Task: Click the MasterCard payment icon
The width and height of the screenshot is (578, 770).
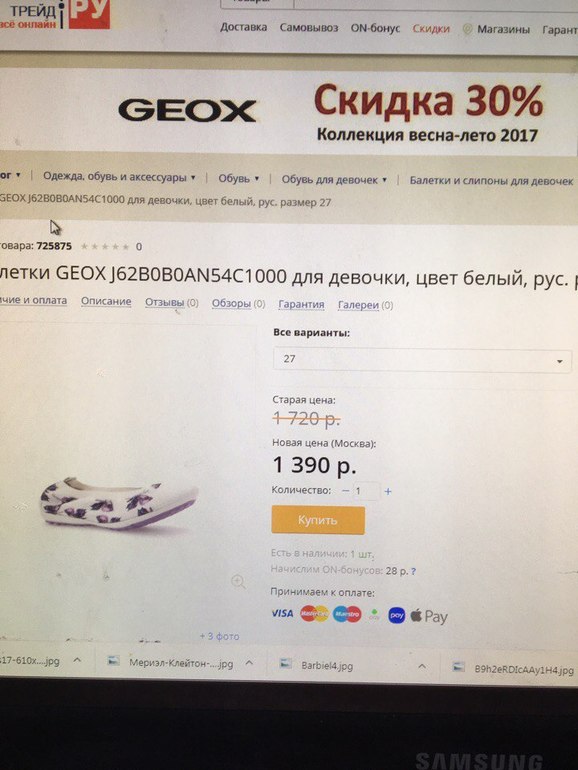Action: point(314,613)
